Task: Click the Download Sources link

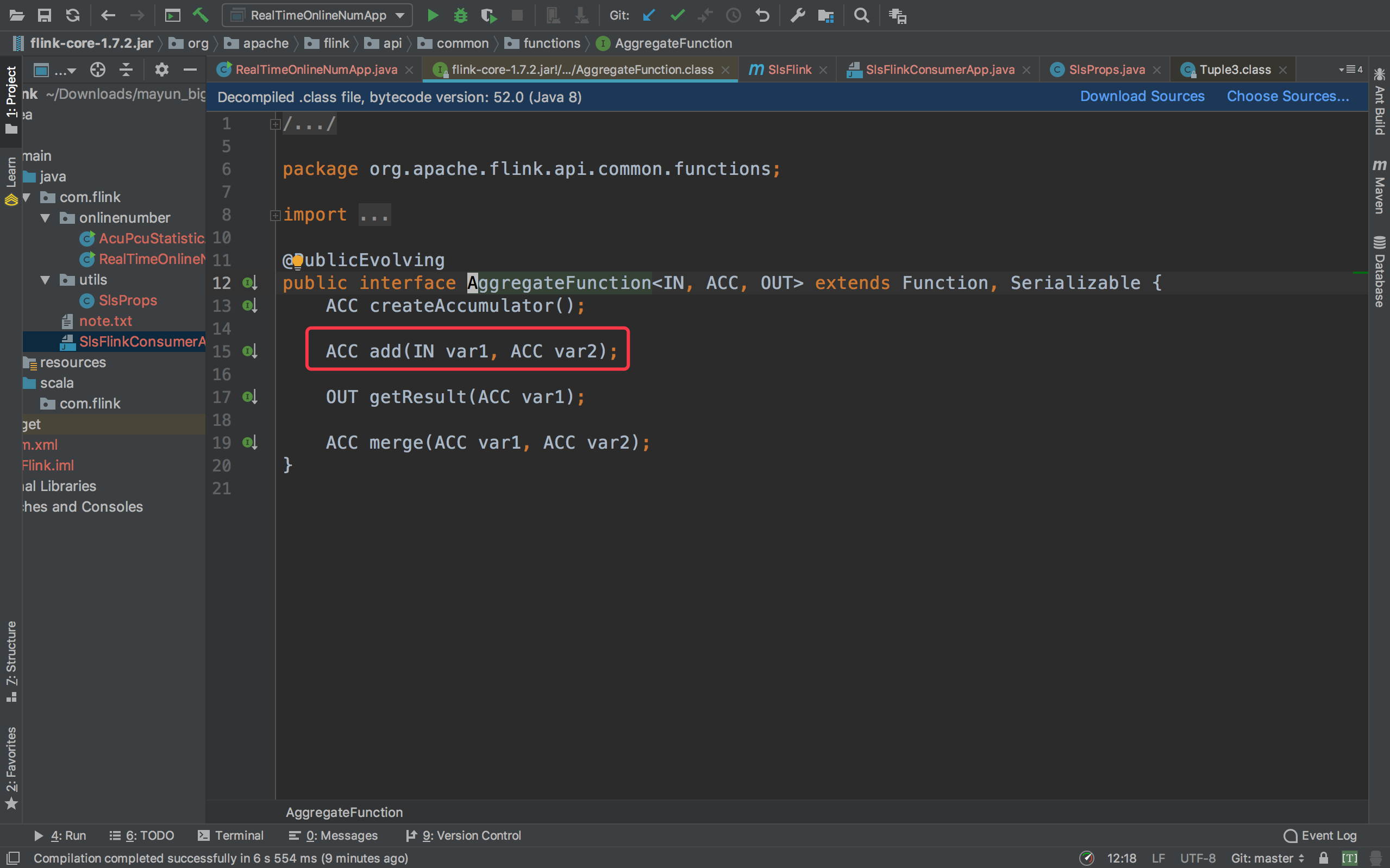Action: (x=1142, y=97)
